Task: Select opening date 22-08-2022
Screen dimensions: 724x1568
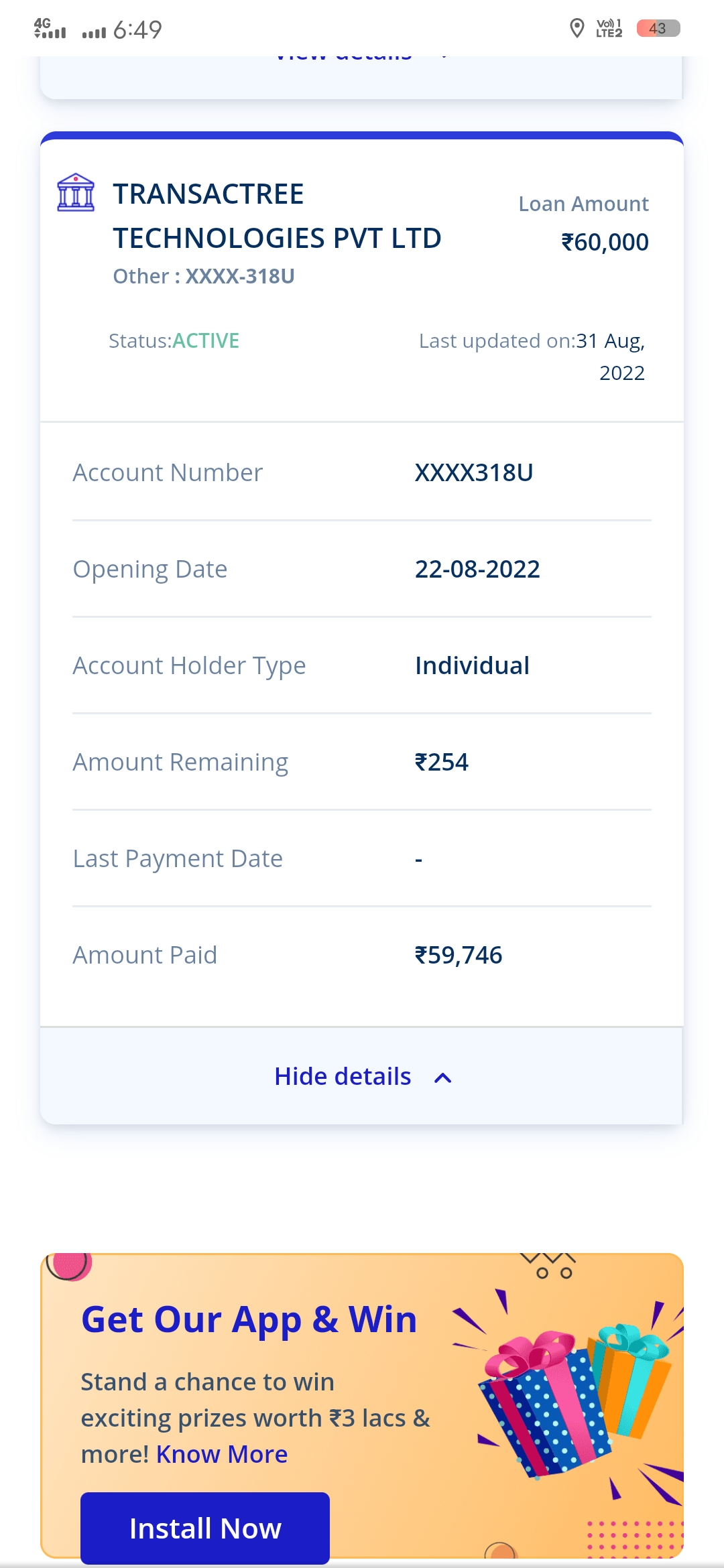Action: point(477,569)
